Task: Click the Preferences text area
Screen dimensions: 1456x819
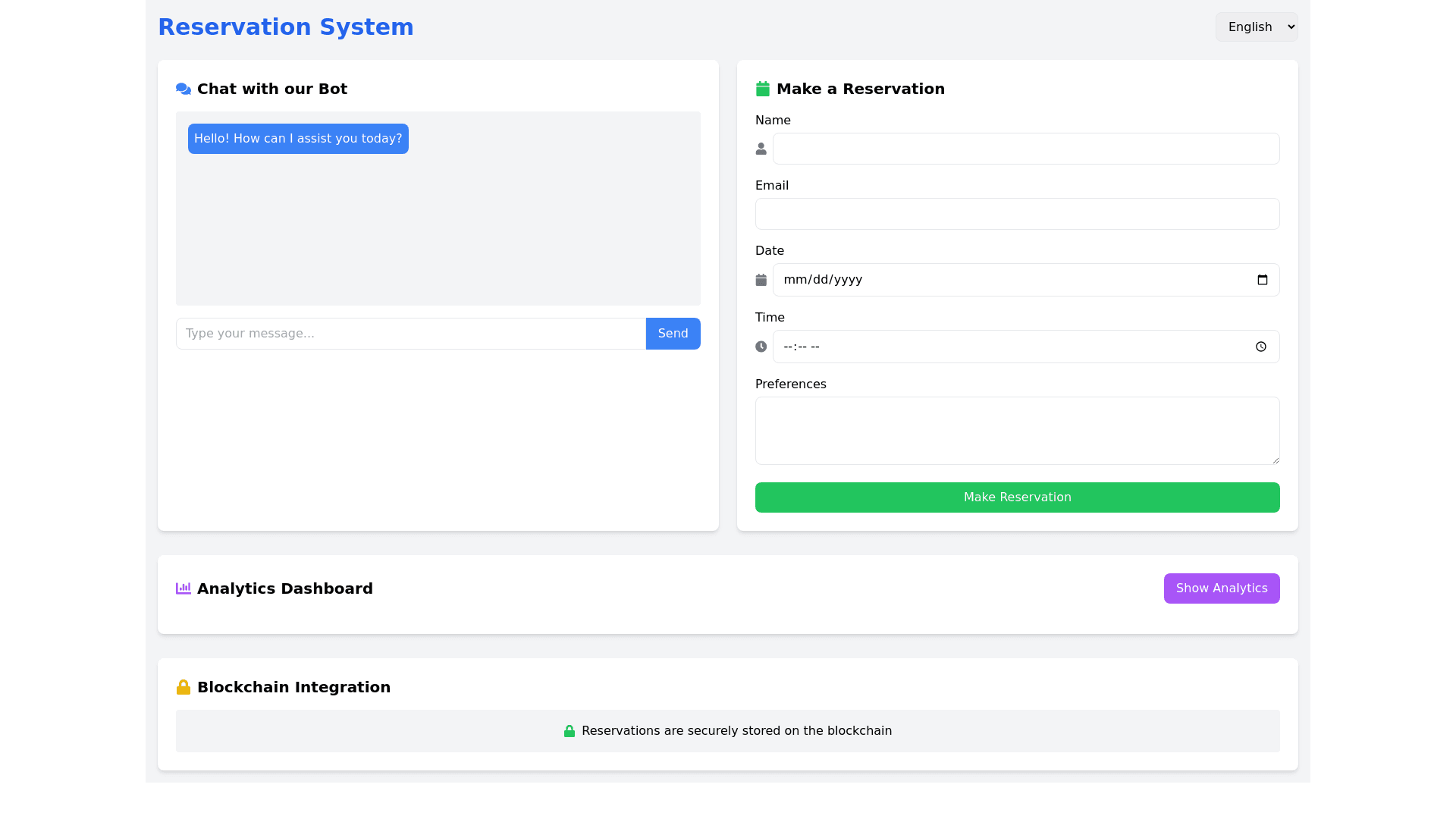Action: pyautogui.click(x=1017, y=431)
